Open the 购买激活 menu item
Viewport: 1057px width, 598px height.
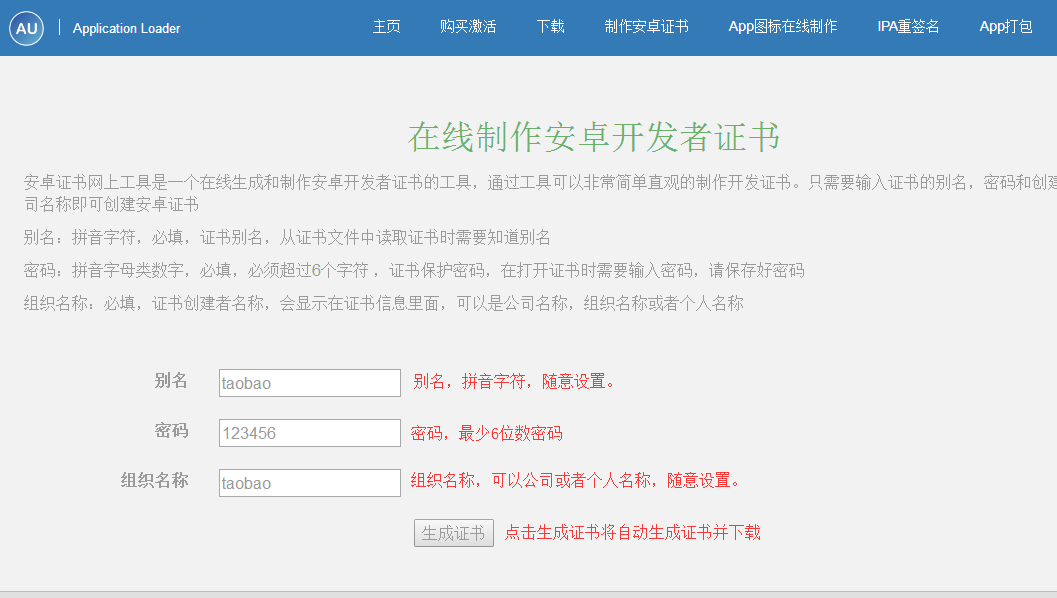click(x=468, y=27)
